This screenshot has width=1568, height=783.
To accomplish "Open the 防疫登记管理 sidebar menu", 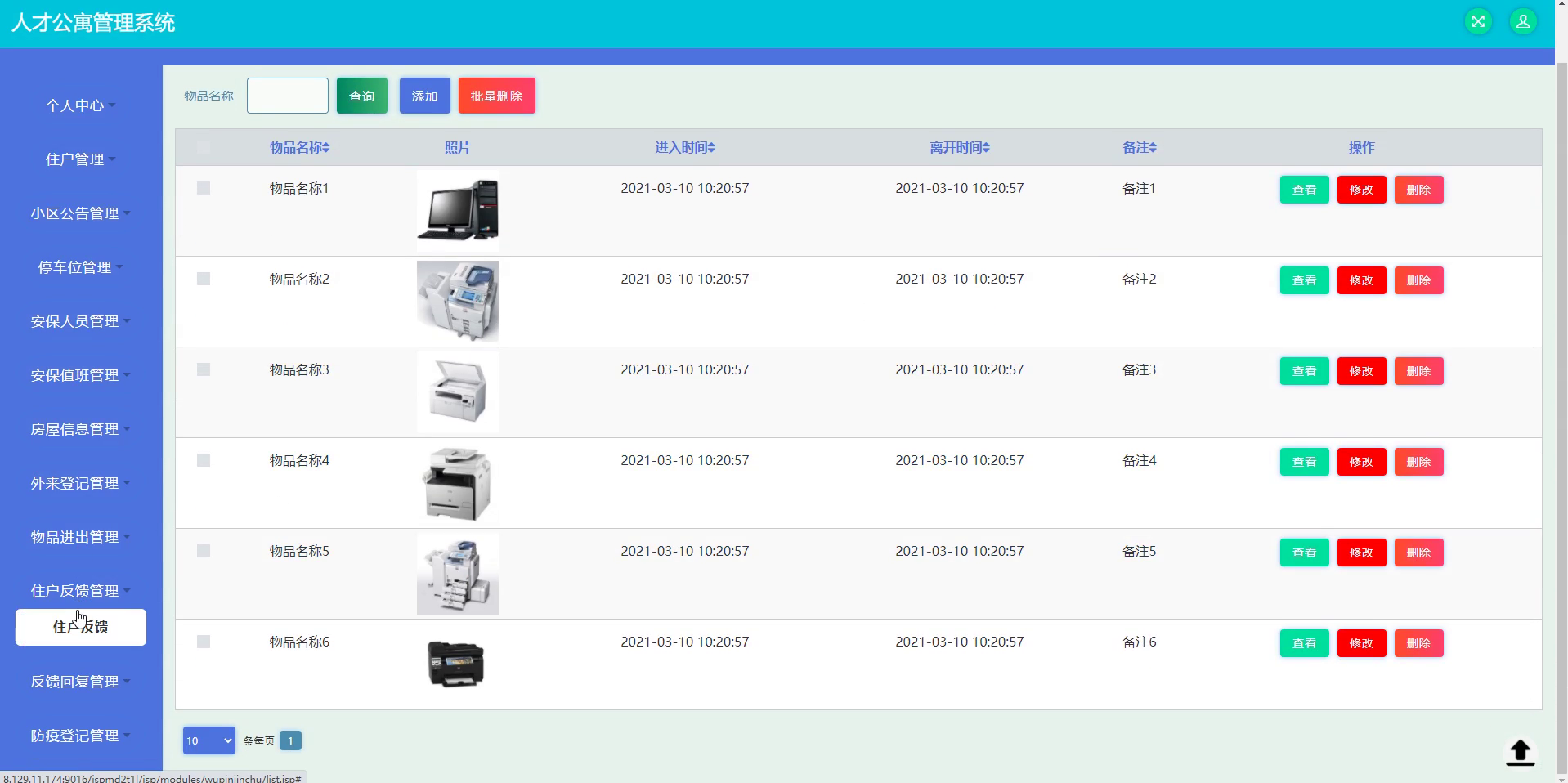I will pos(81,736).
